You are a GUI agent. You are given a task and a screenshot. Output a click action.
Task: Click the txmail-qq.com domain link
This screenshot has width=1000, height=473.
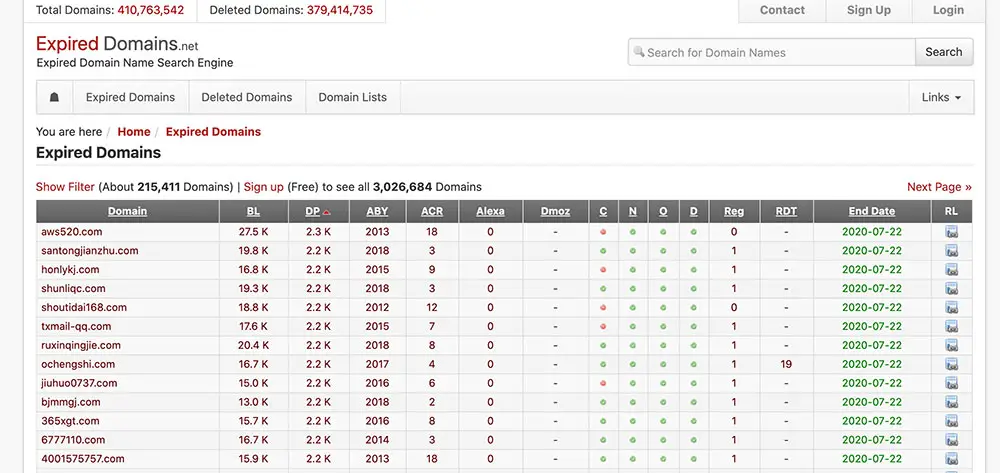pyautogui.click(x=76, y=326)
